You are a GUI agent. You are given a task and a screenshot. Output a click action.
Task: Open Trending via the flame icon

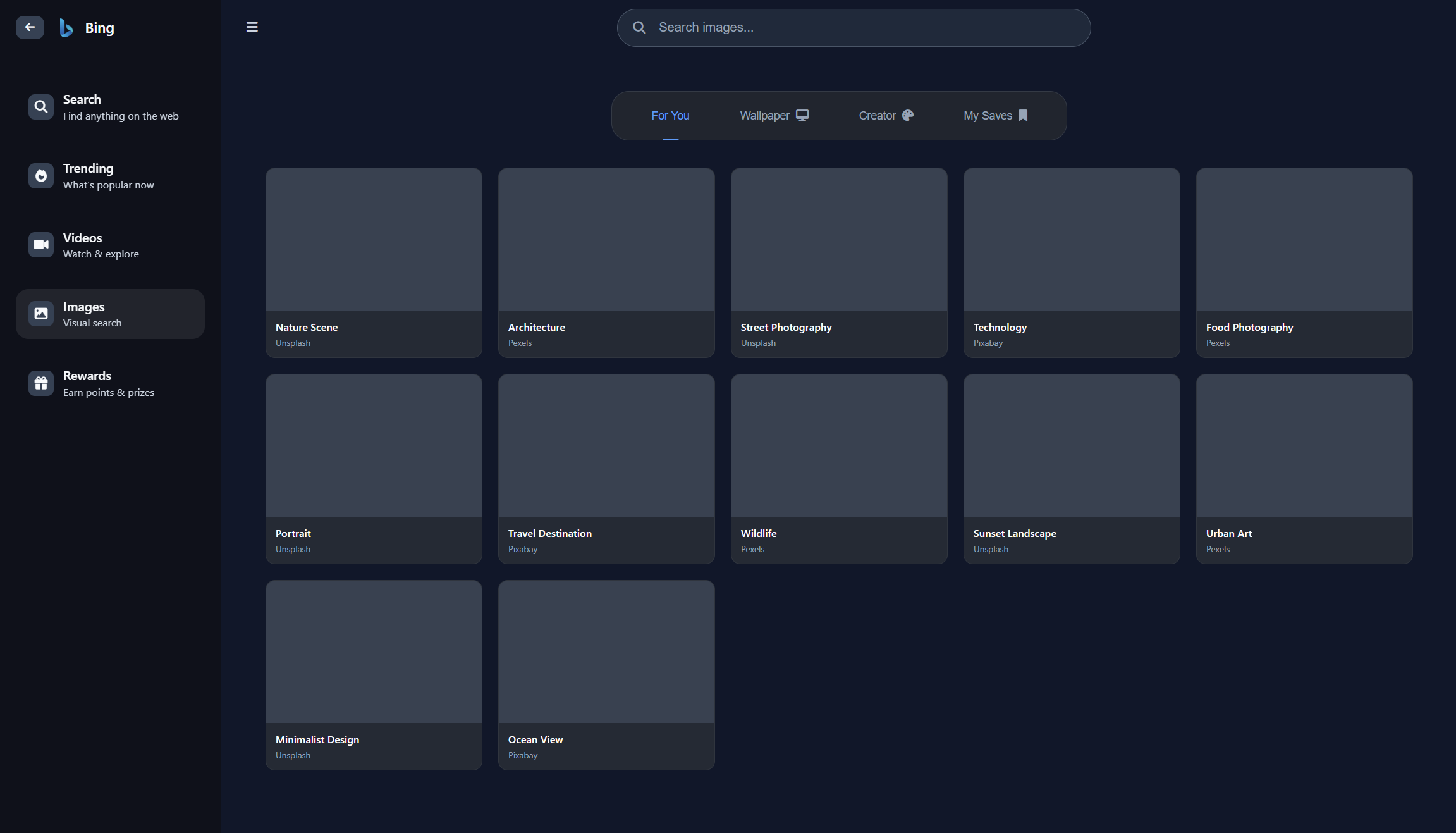pyautogui.click(x=41, y=176)
